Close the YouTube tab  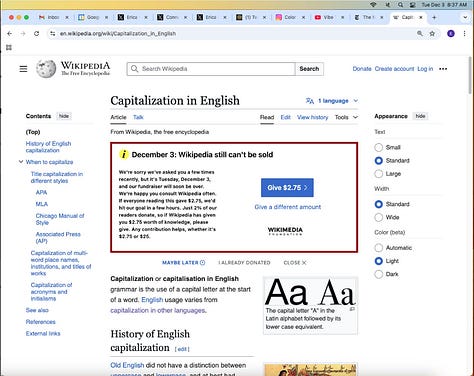[x=342, y=17]
